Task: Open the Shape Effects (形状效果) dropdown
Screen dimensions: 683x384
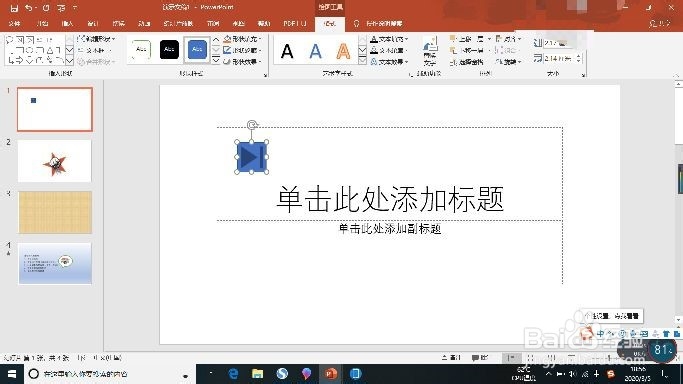Action: pyautogui.click(x=242, y=62)
